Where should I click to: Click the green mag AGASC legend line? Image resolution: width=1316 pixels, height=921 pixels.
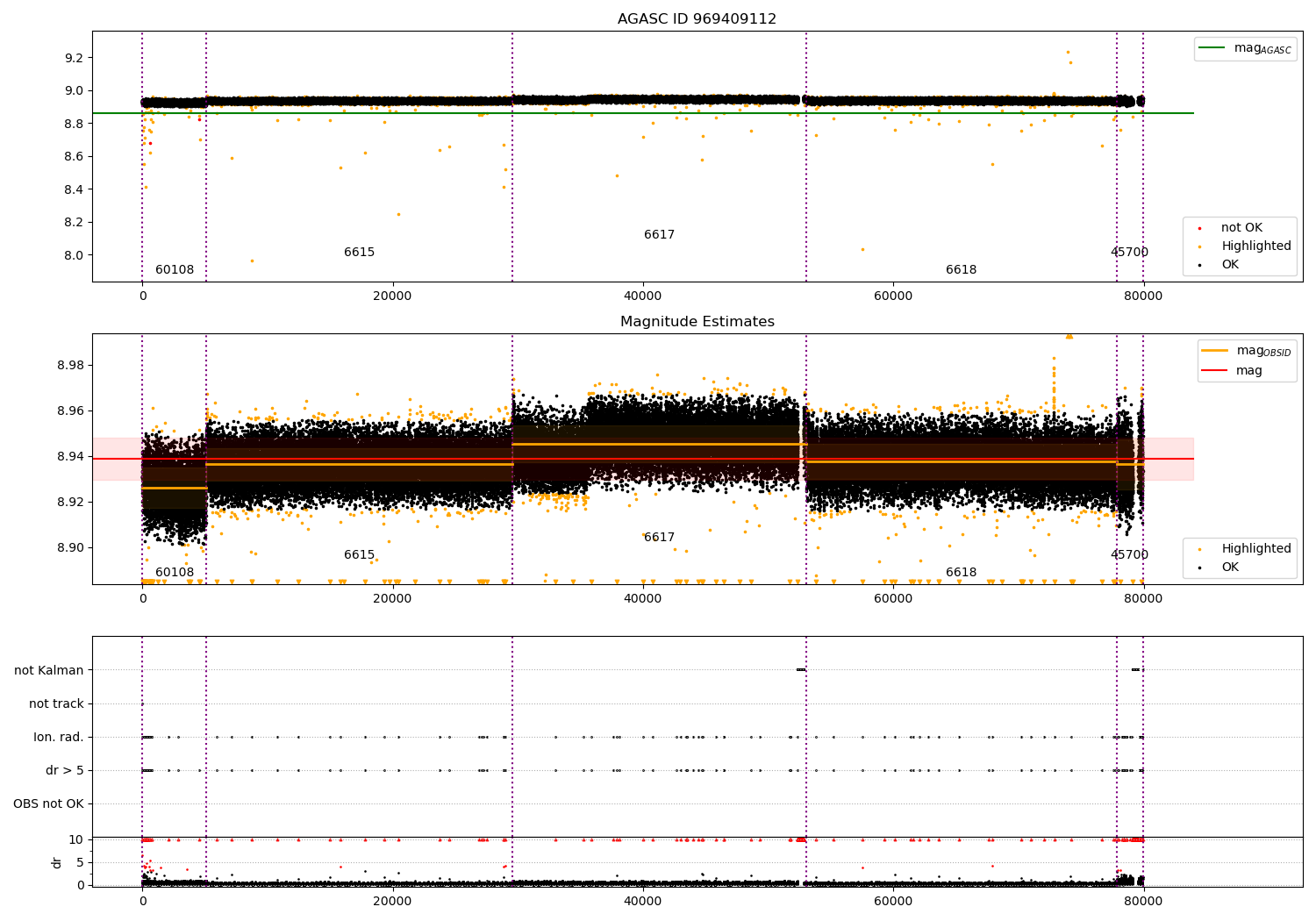click(x=1212, y=48)
